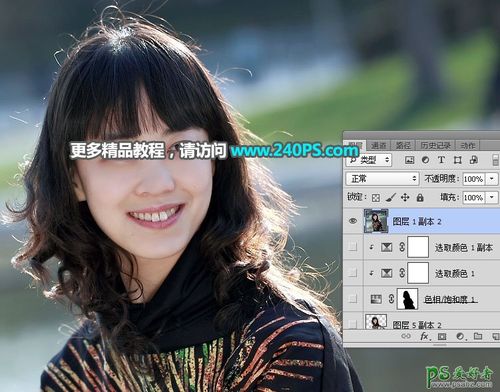Select white mask thumbnail of 选取颜色 1
Screen dimensions: 500x392
click(418, 273)
